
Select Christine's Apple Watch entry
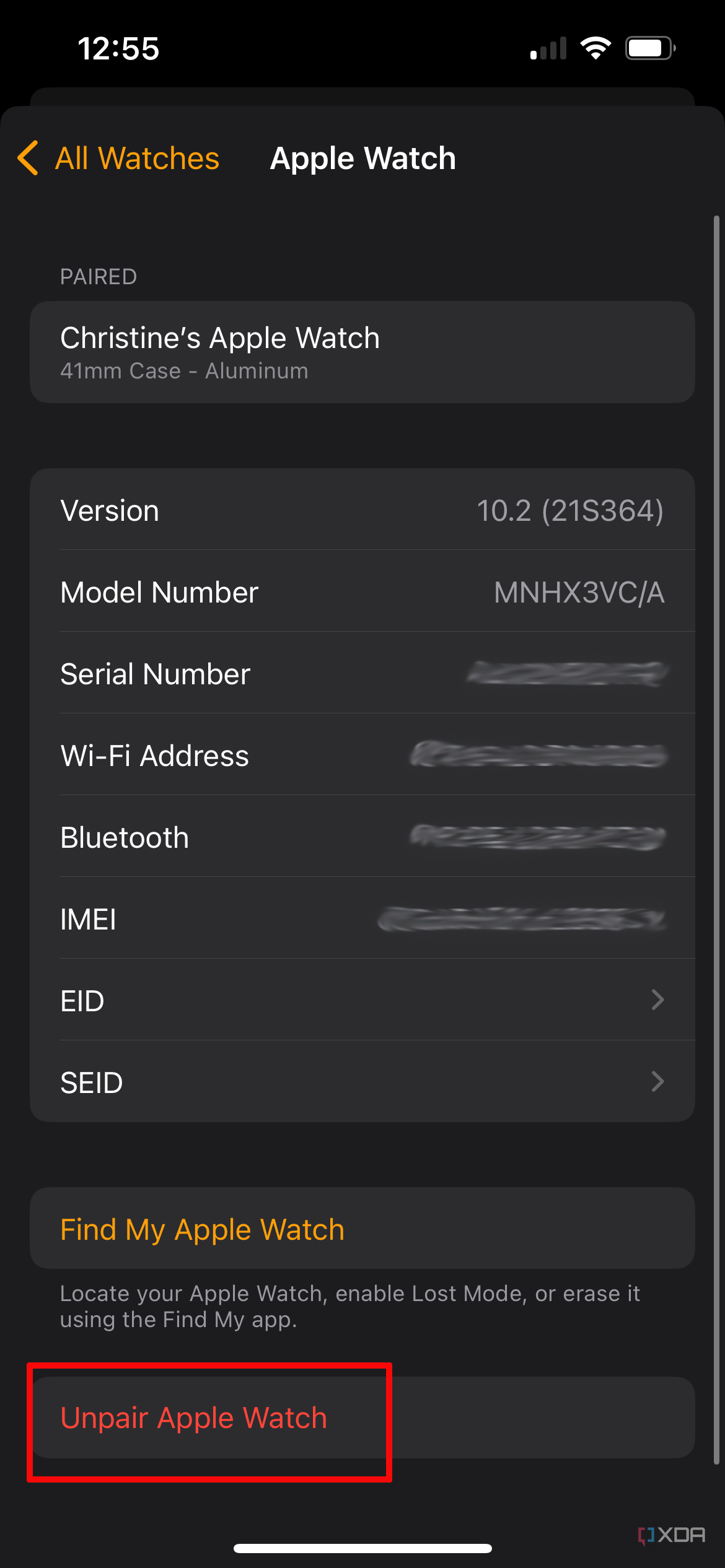362,352
